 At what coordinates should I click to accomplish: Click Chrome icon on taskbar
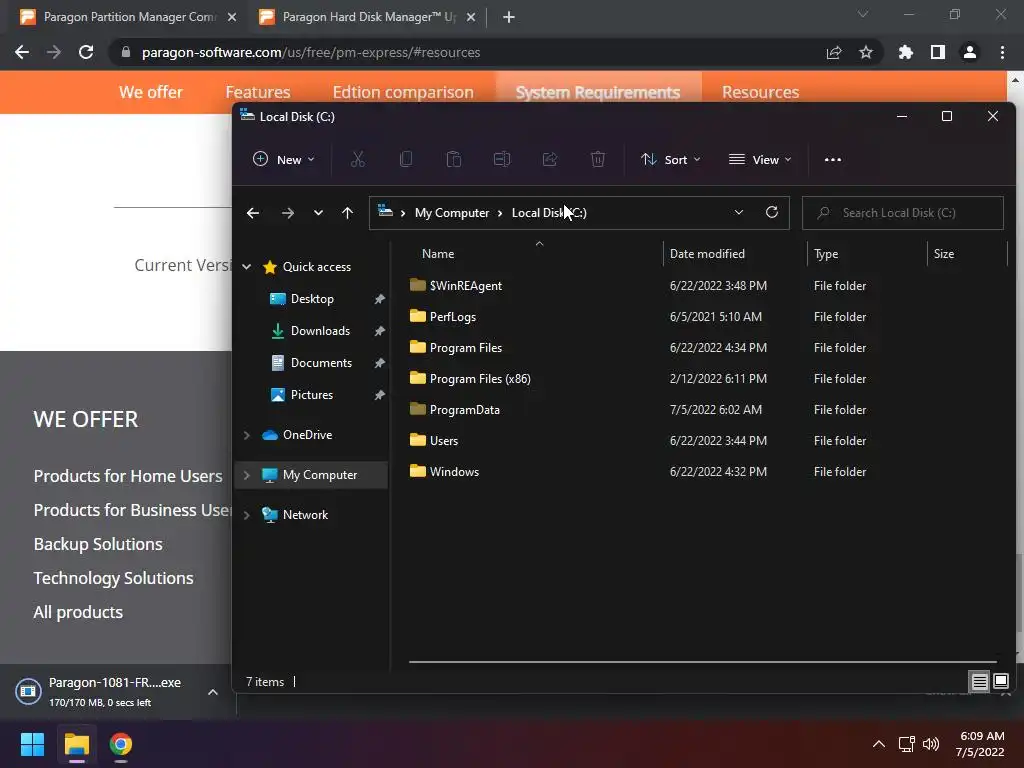tap(121, 744)
